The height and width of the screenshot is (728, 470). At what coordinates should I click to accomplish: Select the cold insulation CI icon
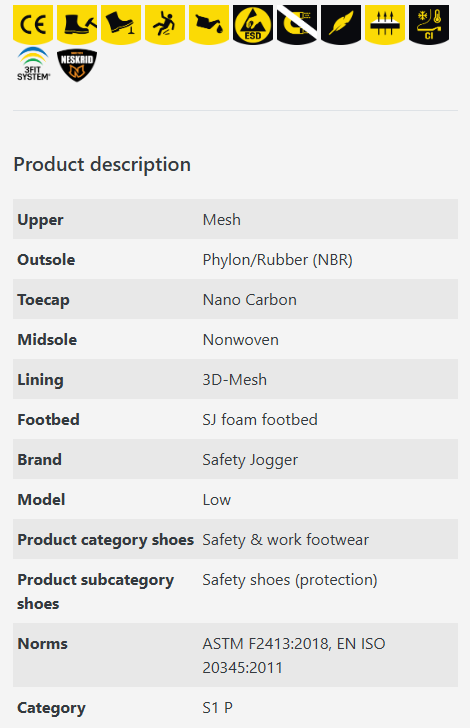point(429,25)
